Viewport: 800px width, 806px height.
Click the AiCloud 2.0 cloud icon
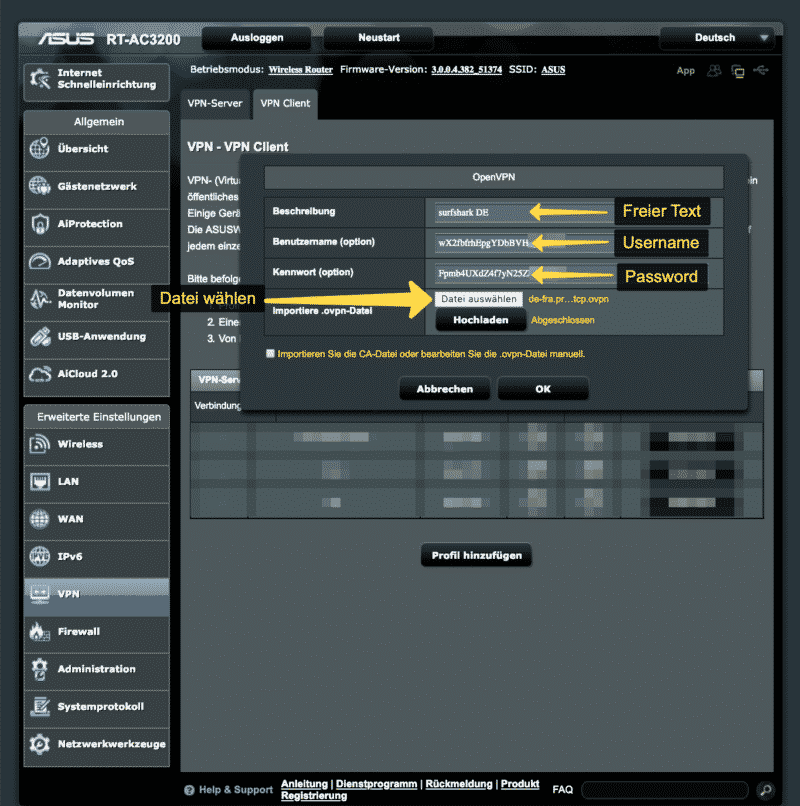40,374
